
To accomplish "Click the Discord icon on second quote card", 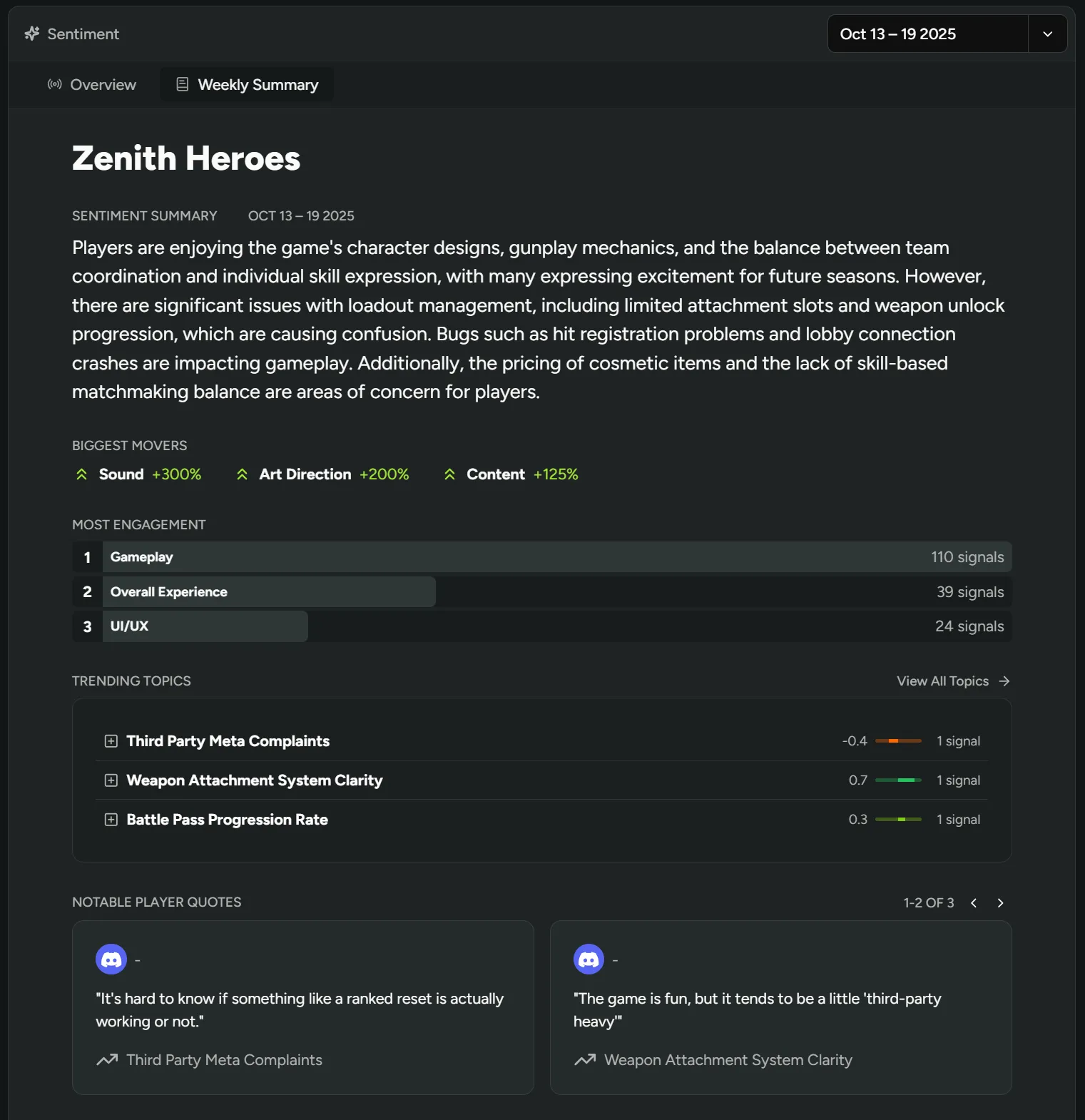I will [589, 959].
